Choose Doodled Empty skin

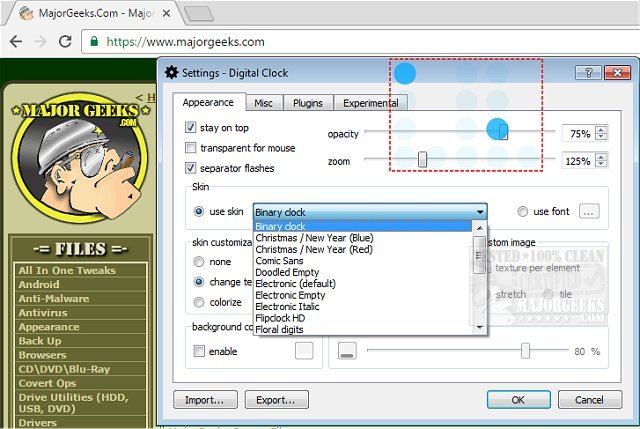362,272
